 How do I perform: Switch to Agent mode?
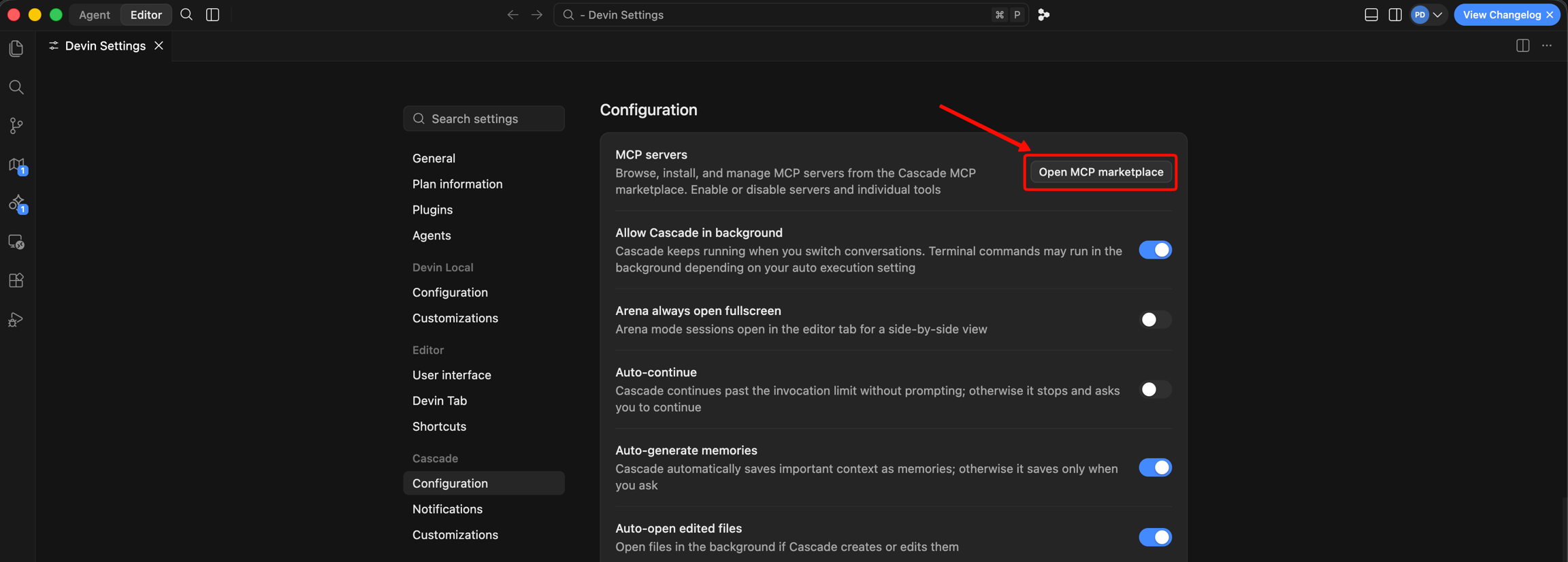click(95, 14)
